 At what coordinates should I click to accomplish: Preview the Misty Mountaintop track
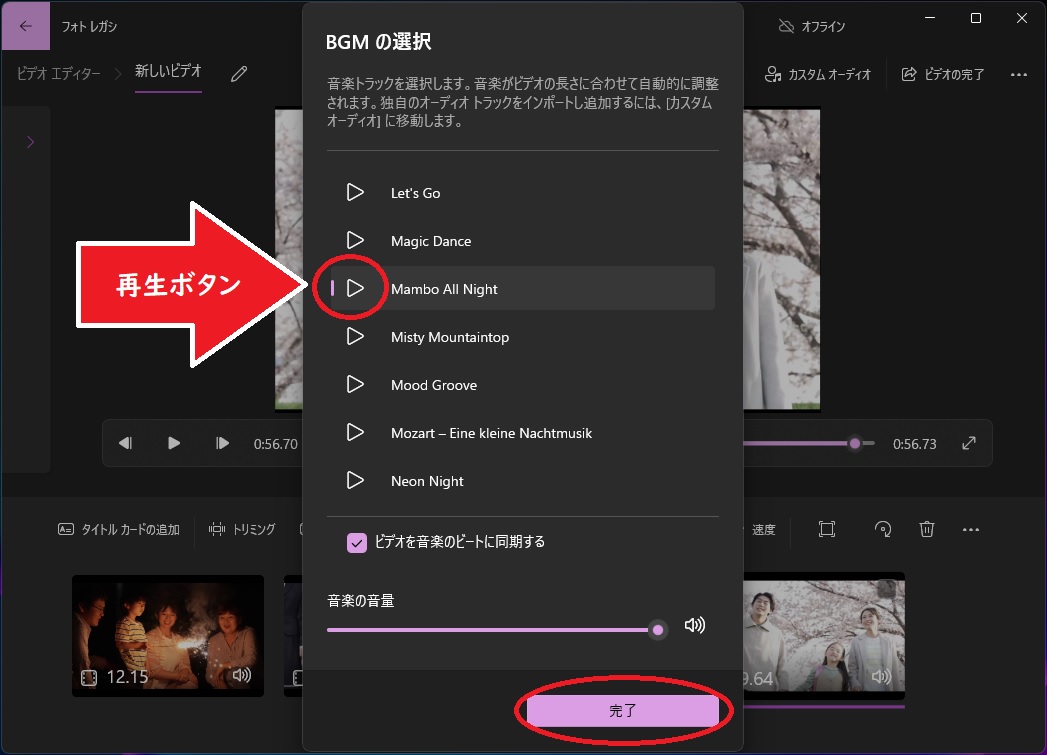(x=355, y=336)
